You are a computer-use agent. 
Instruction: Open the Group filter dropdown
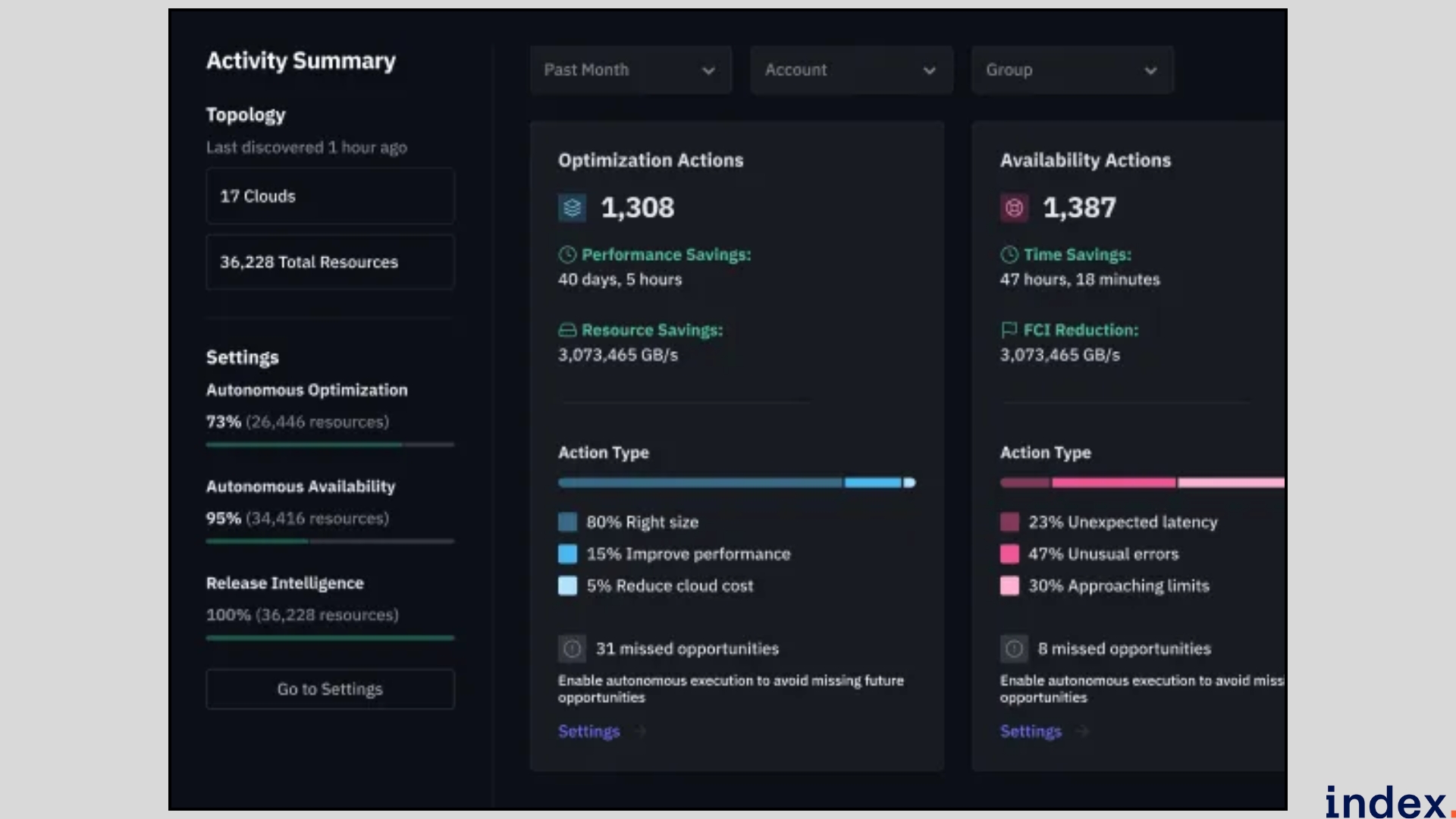pos(1072,70)
